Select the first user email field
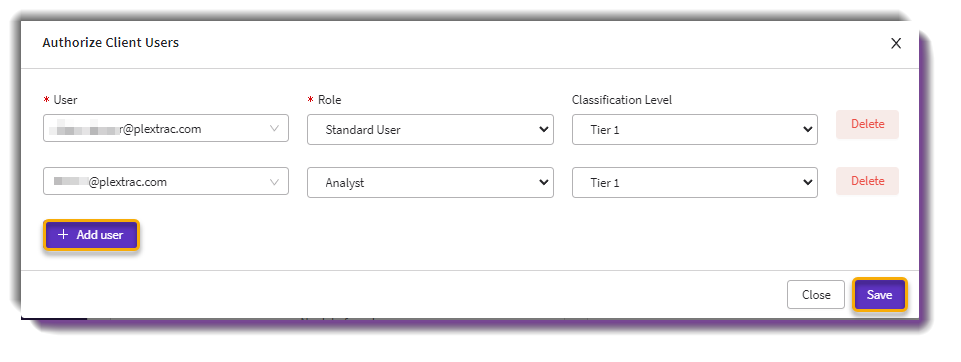This screenshot has height=362, width=961. pyautogui.click(x=165, y=129)
